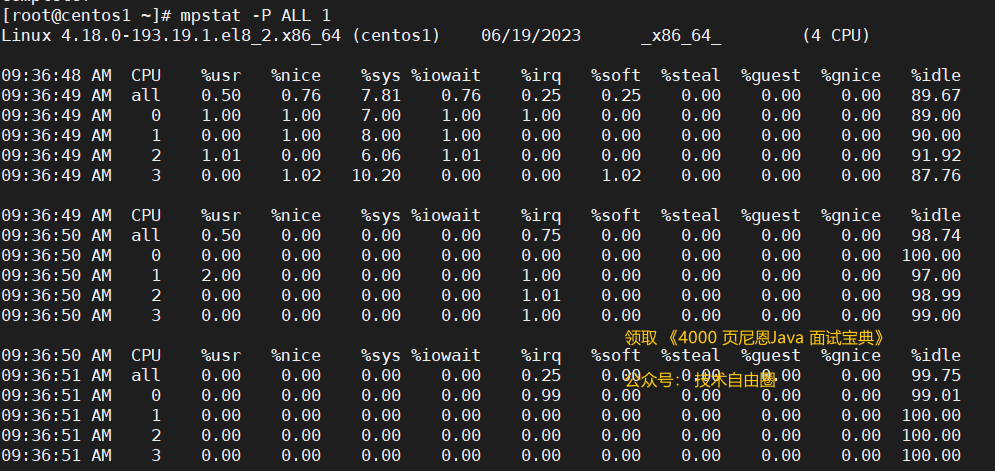
Task: Click the shell prompt '[root@centos1 ~]#'
Action: click(x=86, y=15)
